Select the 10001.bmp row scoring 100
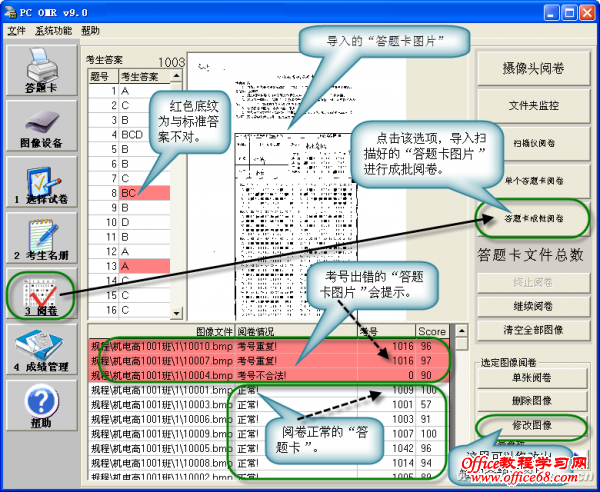 point(269,390)
